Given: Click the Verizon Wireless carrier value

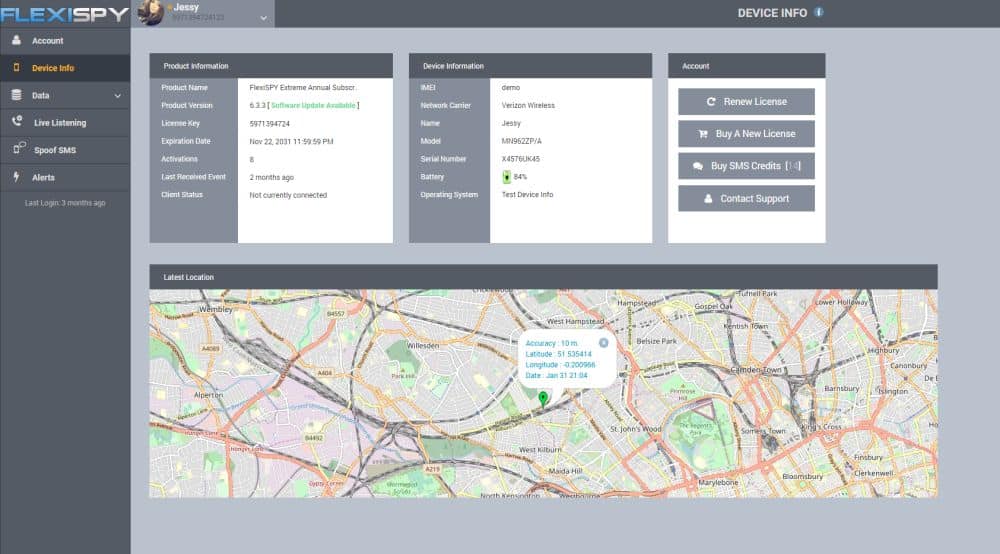Looking at the screenshot, I should point(528,106).
